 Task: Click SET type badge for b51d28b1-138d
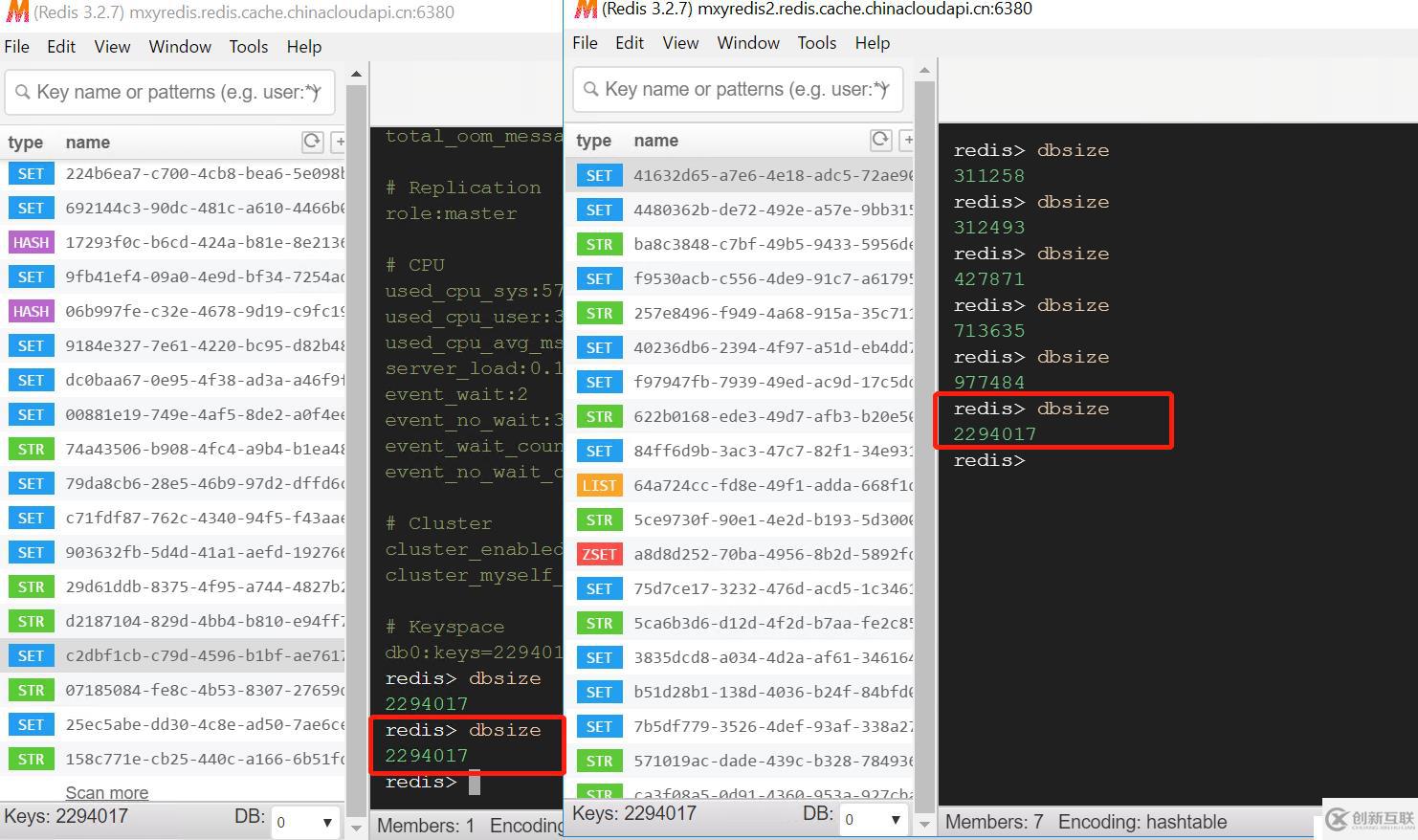(x=599, y=693)
